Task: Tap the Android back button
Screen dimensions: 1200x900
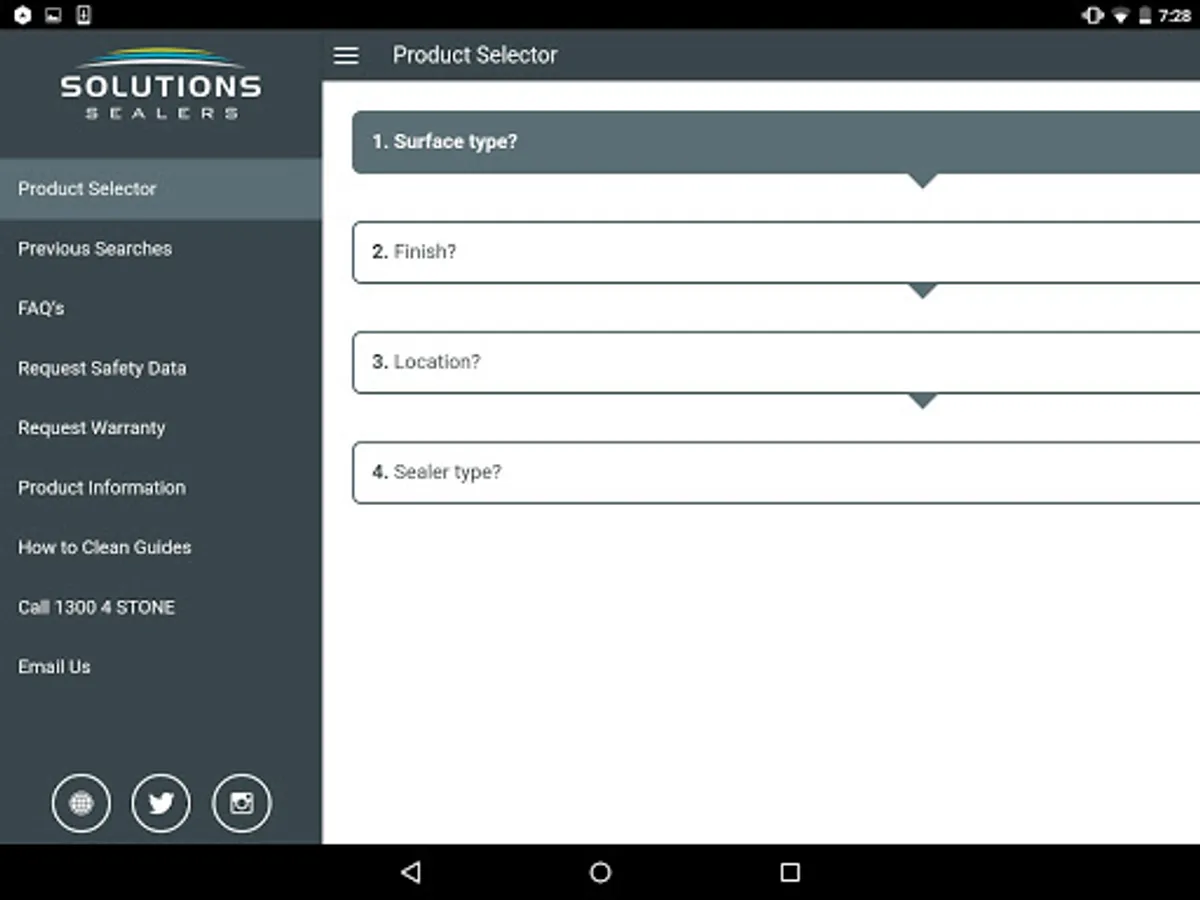Action: (x=410, y=872)
